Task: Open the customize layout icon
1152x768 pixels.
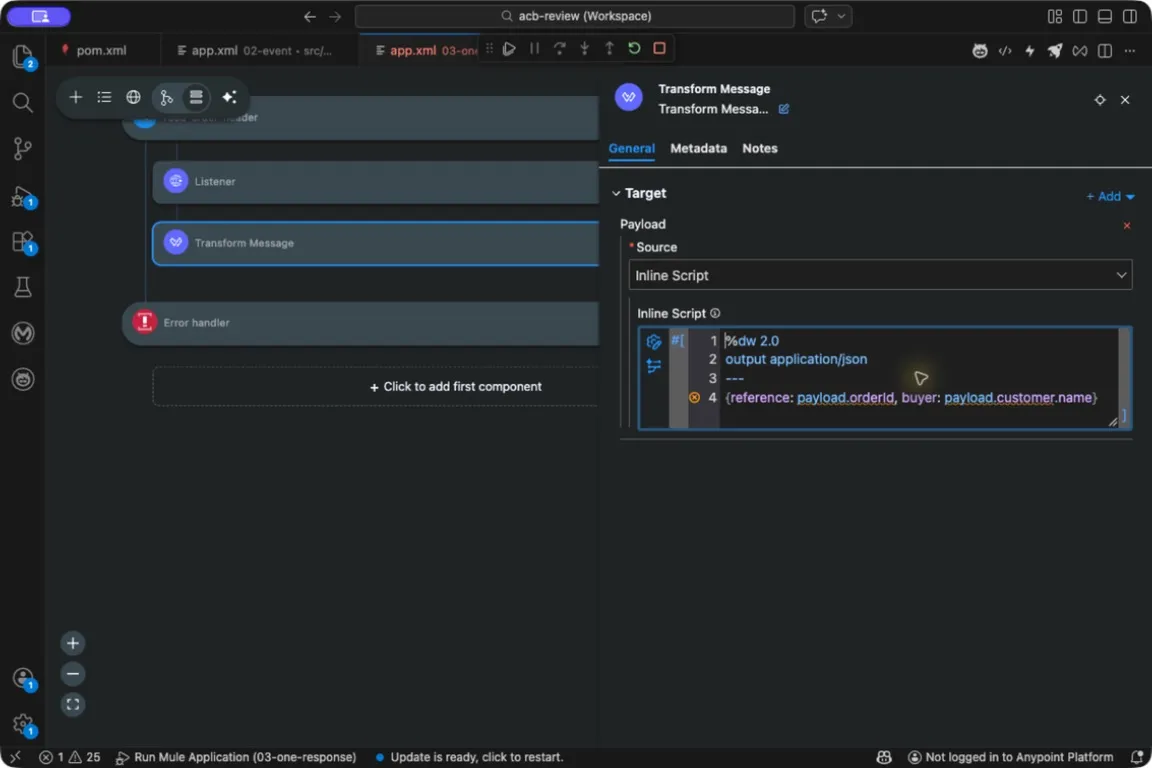Action: 1054,16
